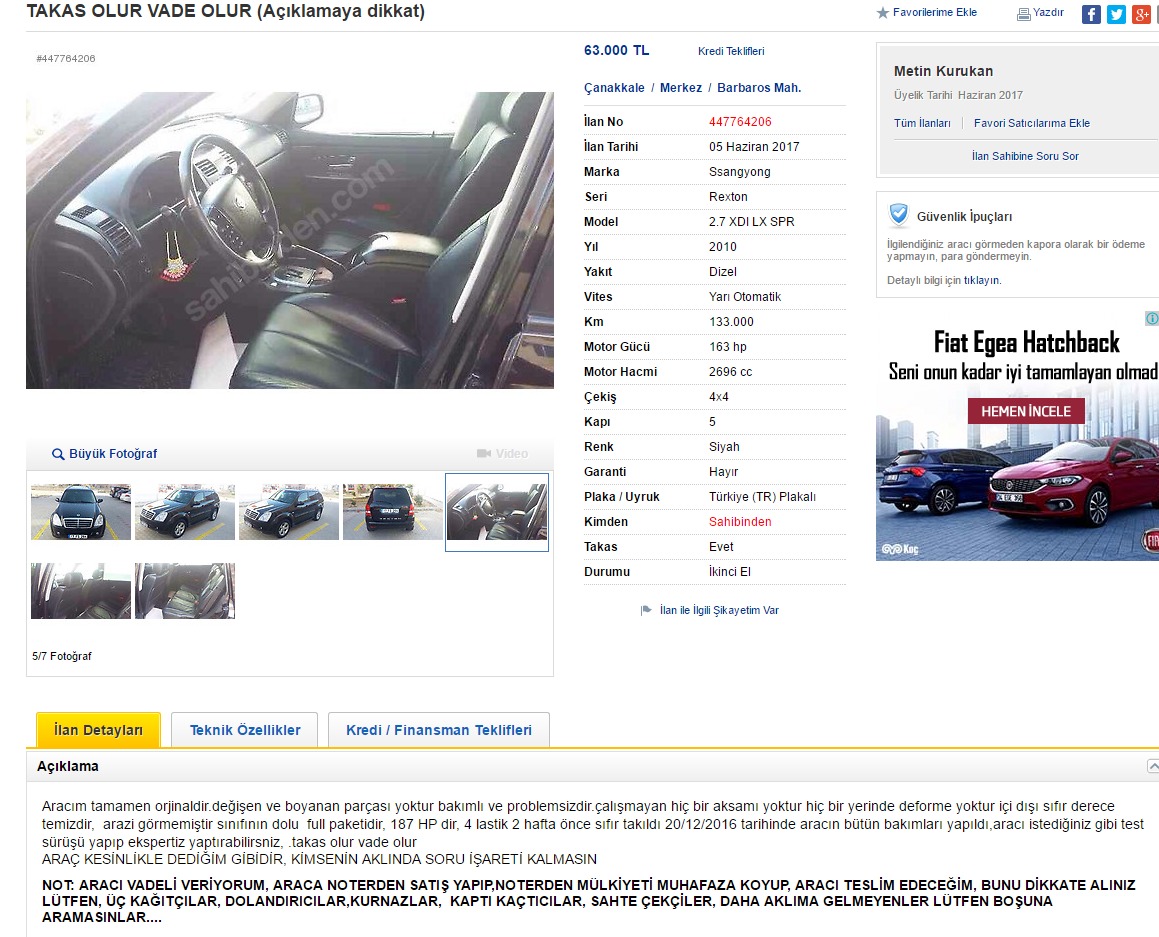This screenshot has height=937, width=1159.
Task: Click HEMEN İNCELE button in Fiat ad
Action: (x=1026, y=411)
